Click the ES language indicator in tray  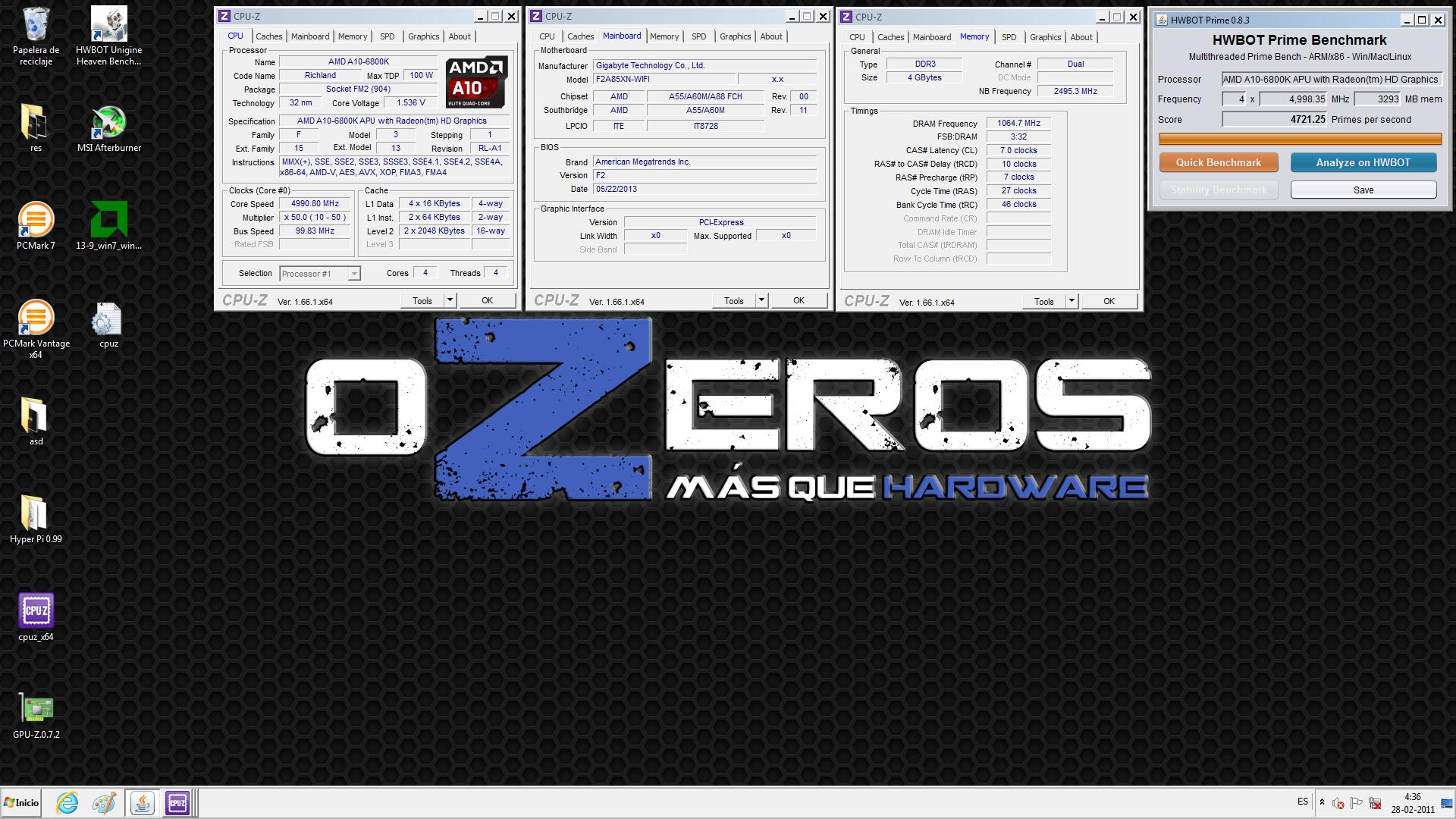pyautogui.click(x=1303, y=802)
